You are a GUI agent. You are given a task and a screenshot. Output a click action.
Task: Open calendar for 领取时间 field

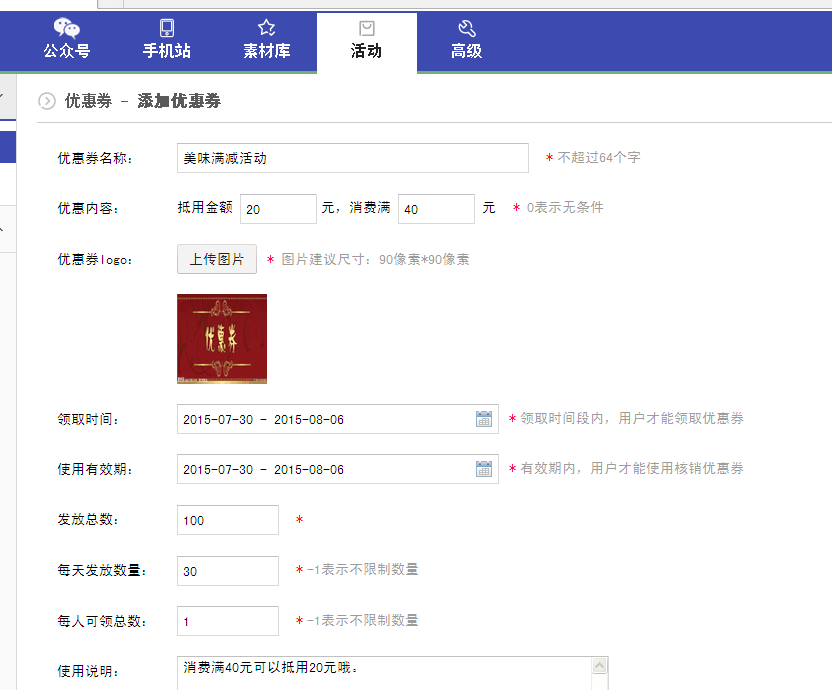[x=484, y=419]
